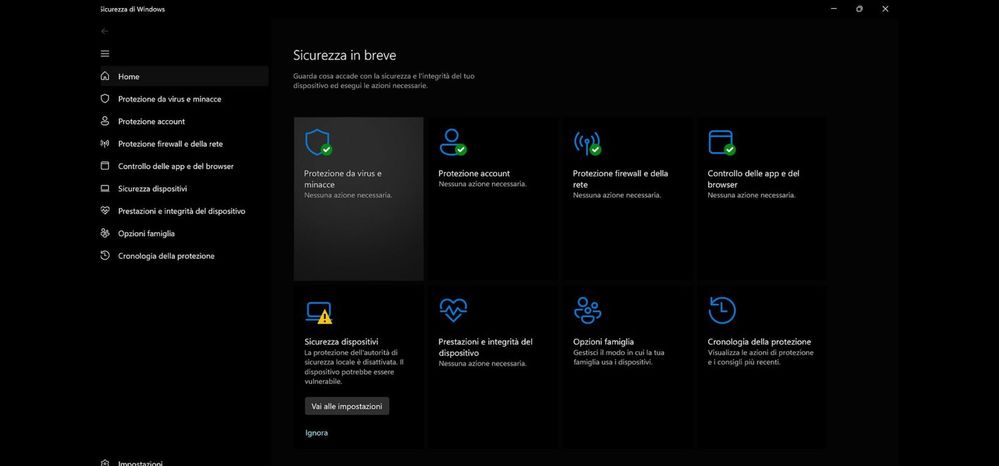The width and height of the screenshot is (999, 466).
Task: Click the heart health icon in sidebar
Action: (105, 211)
